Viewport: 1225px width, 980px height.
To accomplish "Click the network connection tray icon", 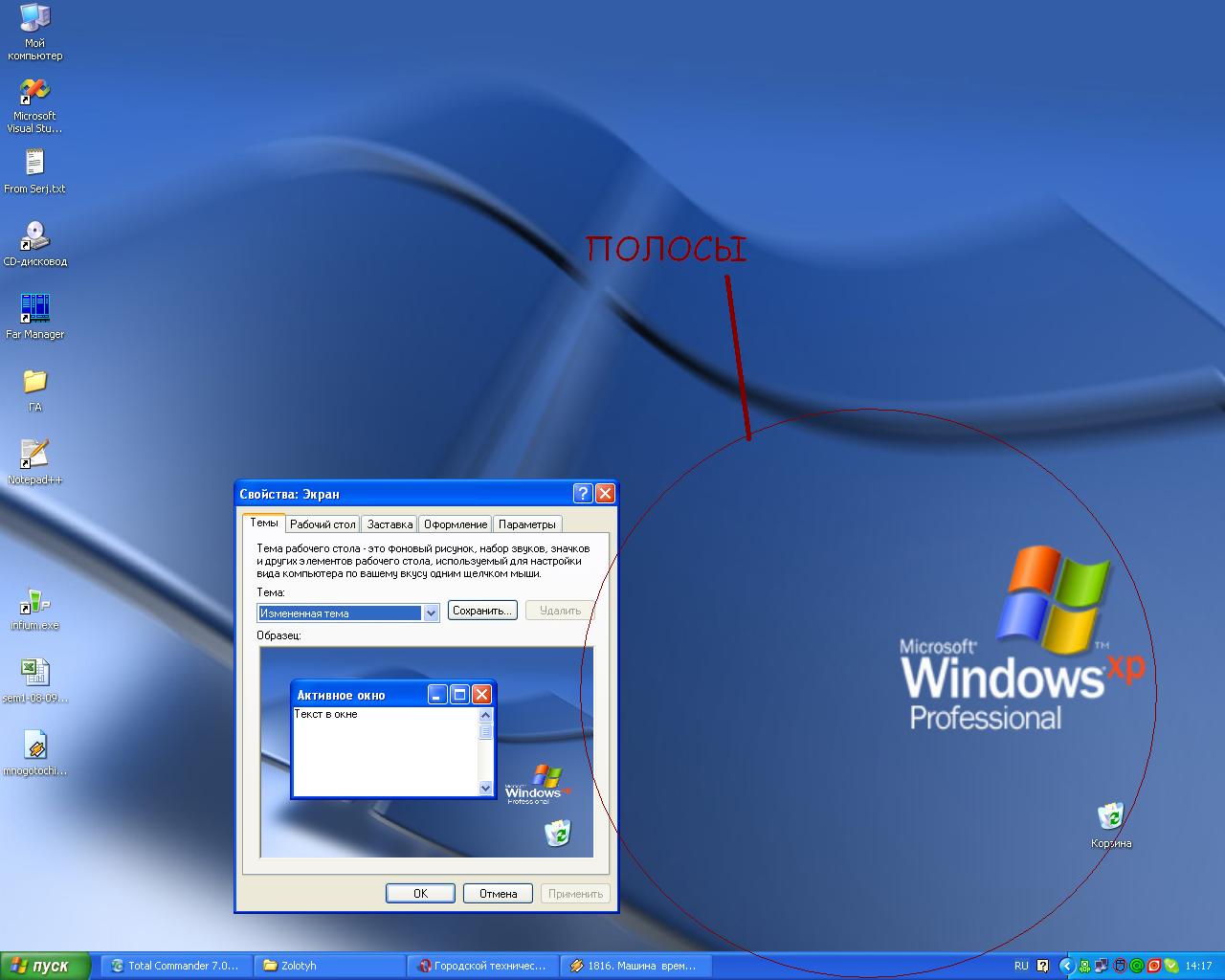I will (x=1102, y=966).
